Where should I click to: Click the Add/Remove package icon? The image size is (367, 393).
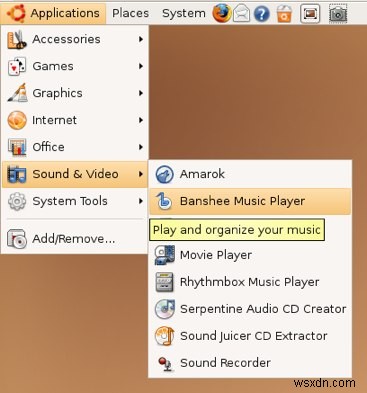[17, 239]
